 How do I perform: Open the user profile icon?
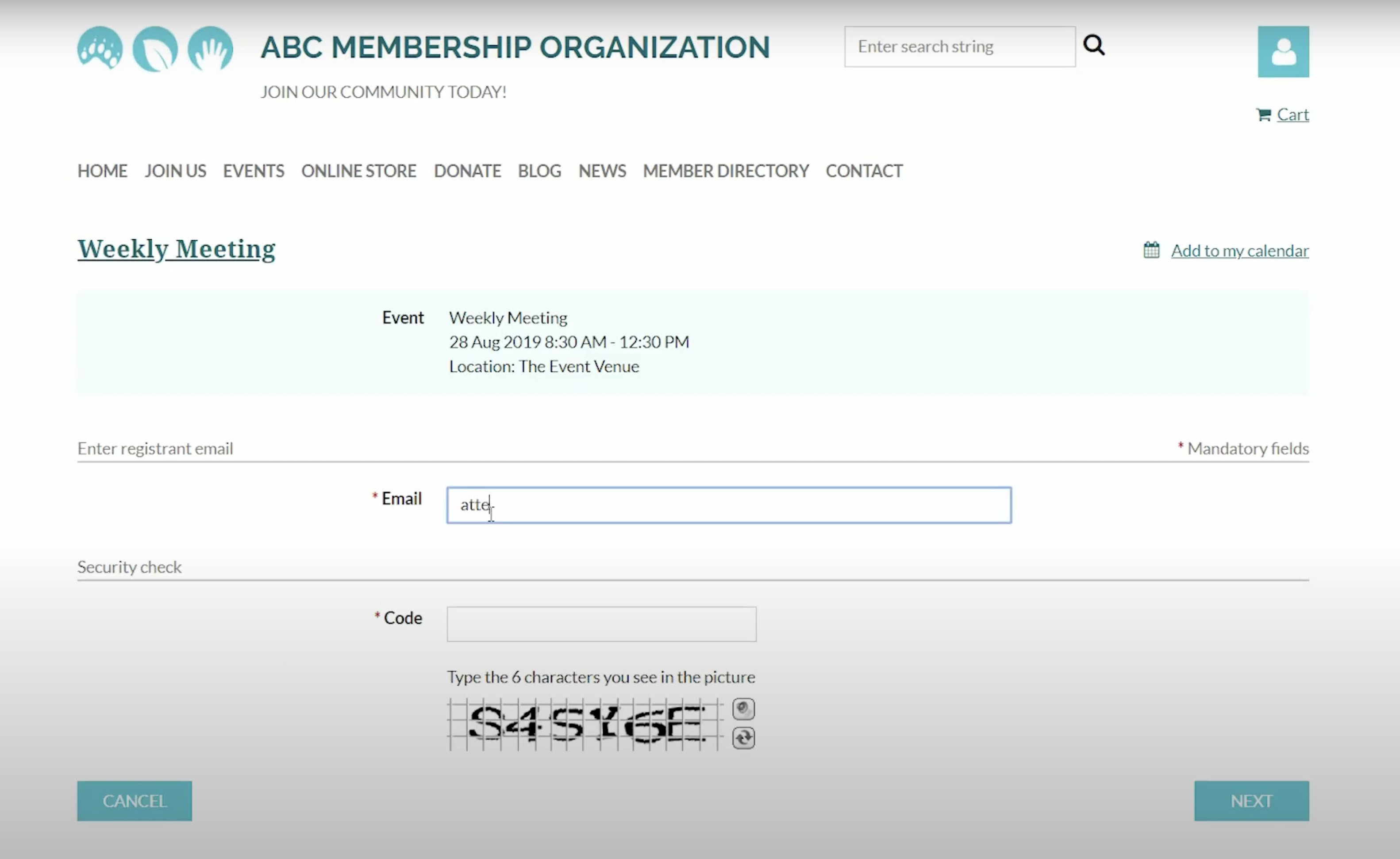pos(1283,52)
